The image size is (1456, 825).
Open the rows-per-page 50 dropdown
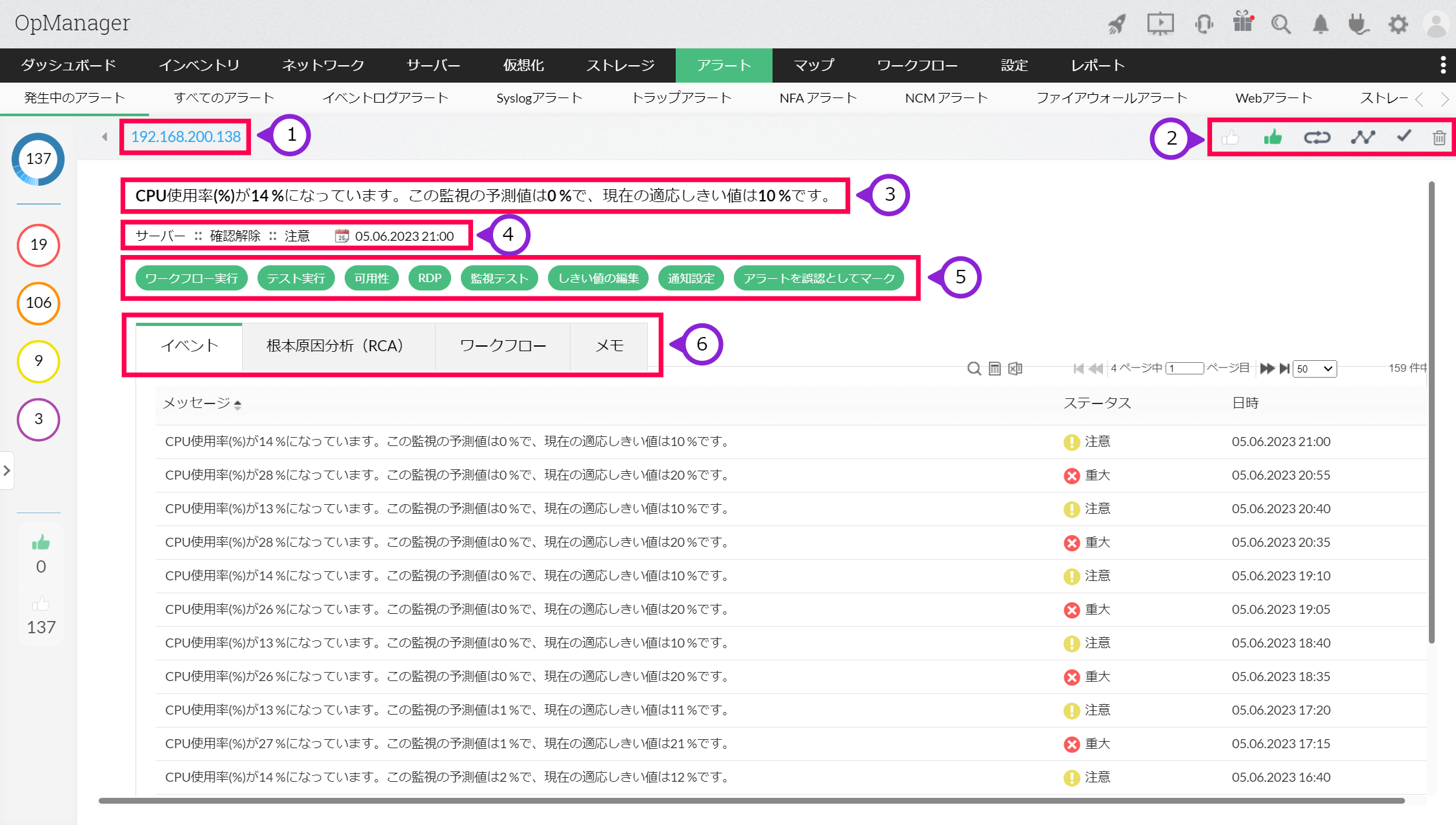click(x=1314, y=369)
